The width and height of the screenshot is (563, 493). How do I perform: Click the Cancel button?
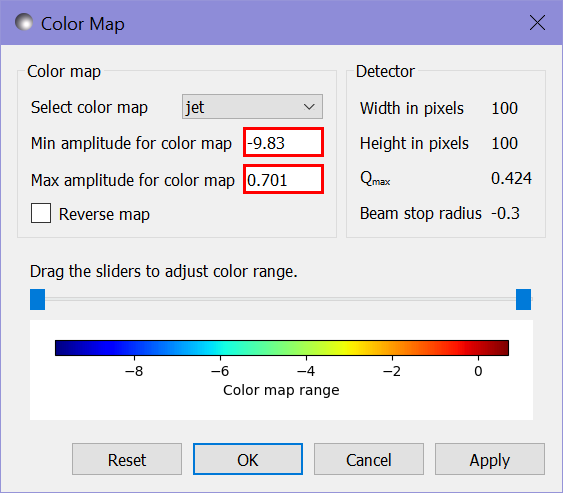click(x=369, y=459)
